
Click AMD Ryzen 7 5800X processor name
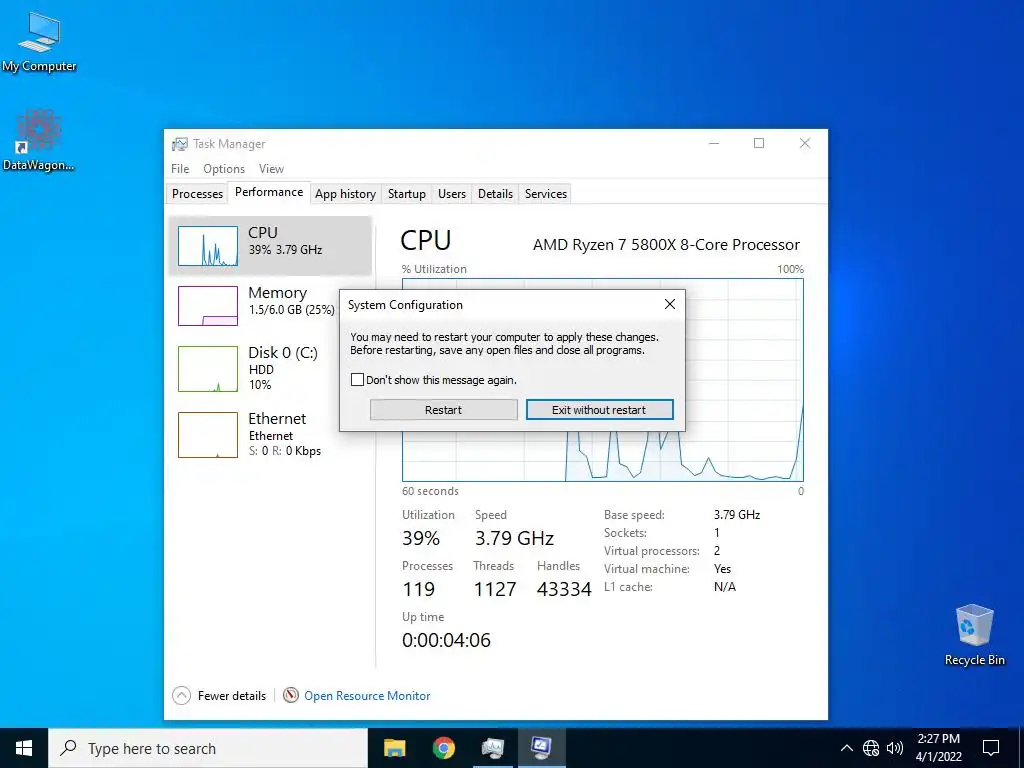click(666, 245)
